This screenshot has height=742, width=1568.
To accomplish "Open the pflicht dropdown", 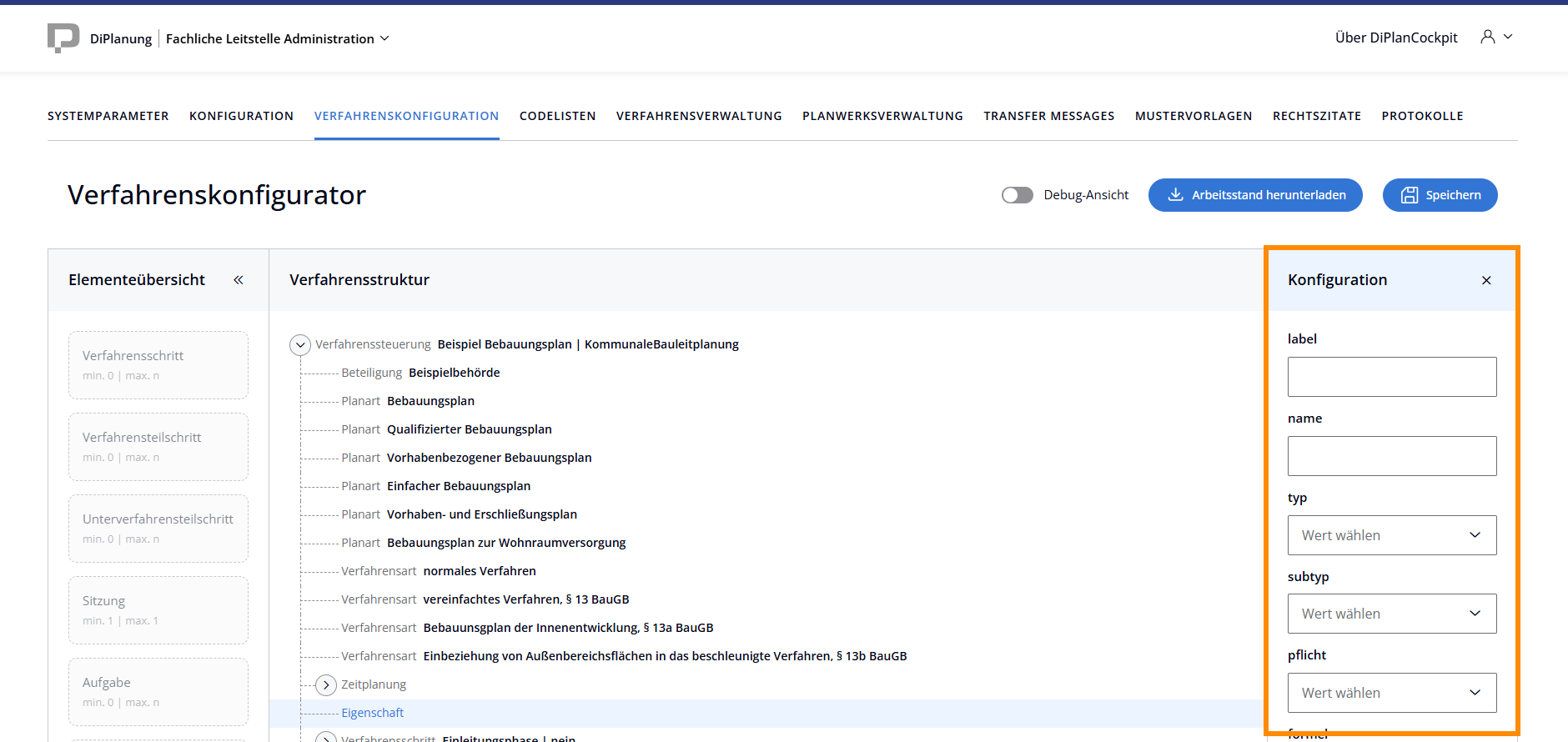I will (1392, 693).
